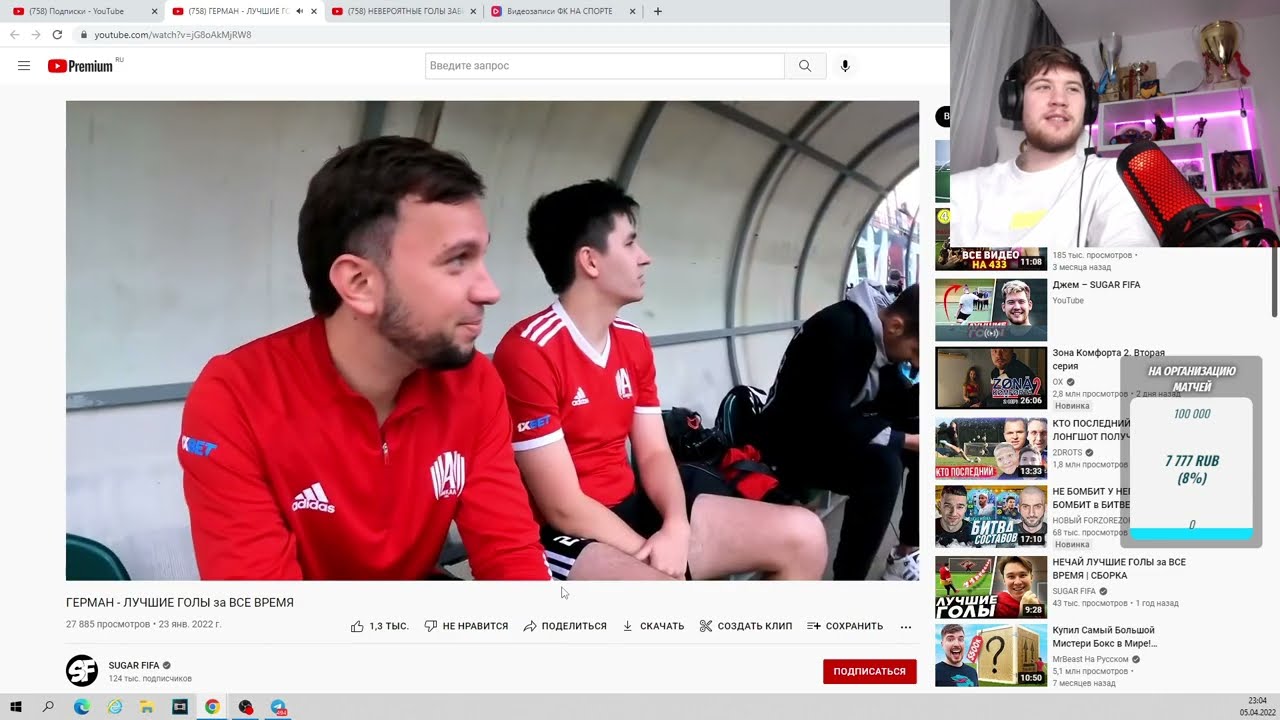Go to YouTube Premium home logo
Image resolution: width=1280 pixels, height=720 pixels.
click(82, 66)
